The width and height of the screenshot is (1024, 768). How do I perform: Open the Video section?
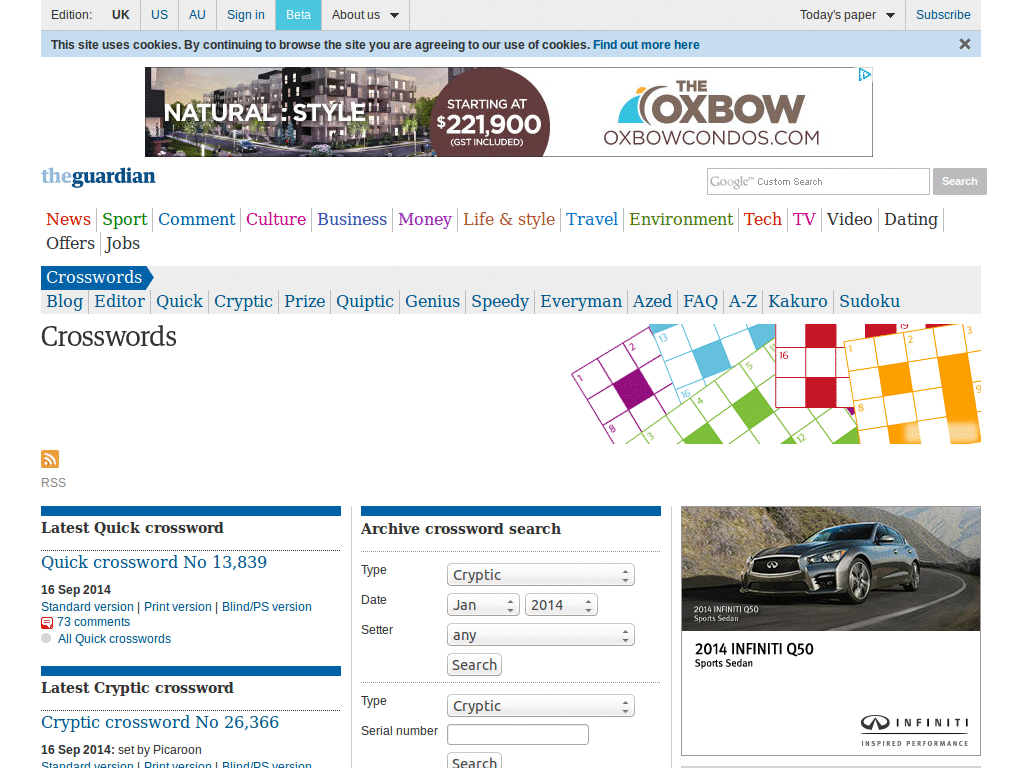(850, 219)
